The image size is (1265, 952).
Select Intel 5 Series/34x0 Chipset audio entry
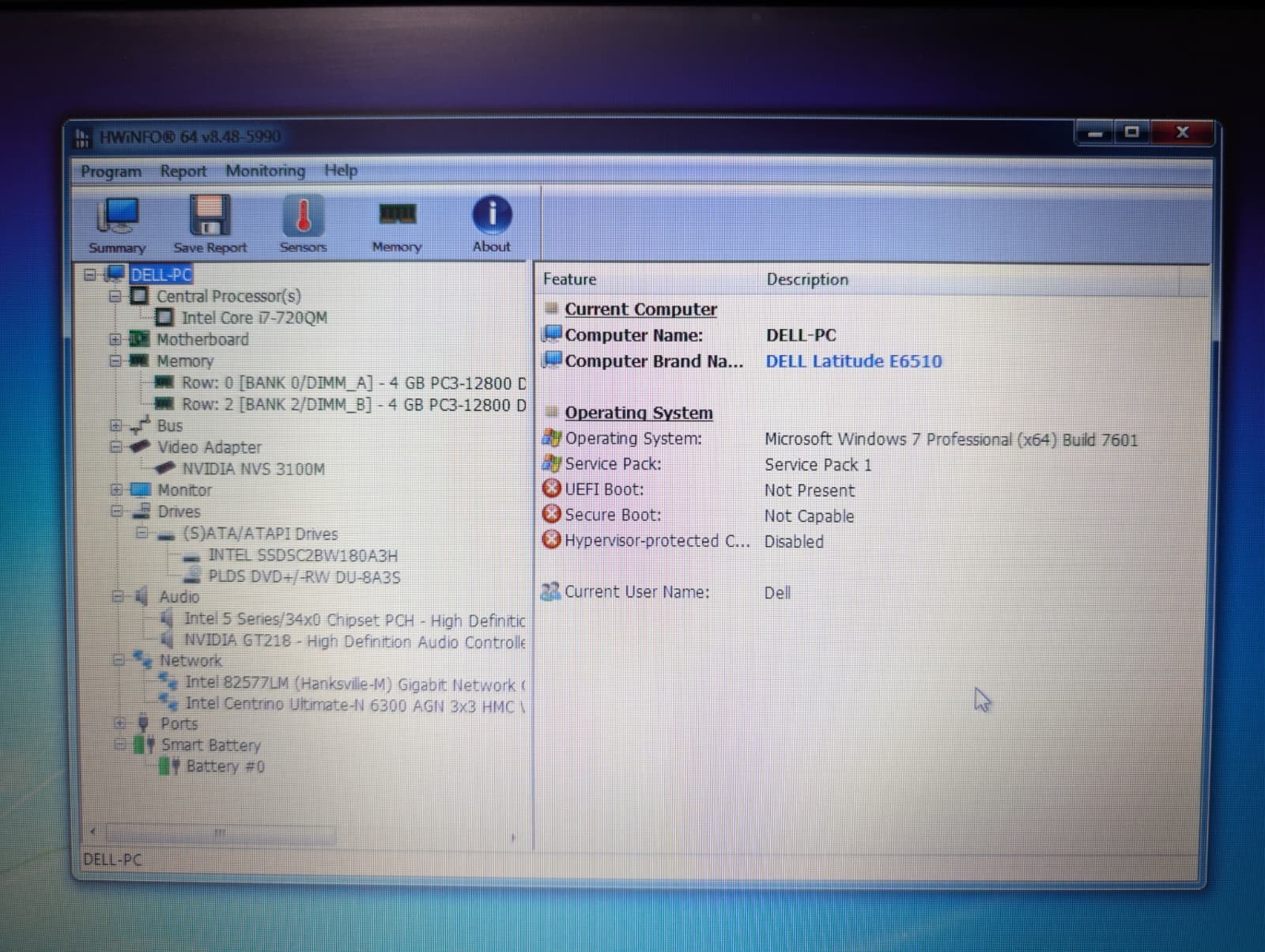pyautogui.click(x=354, y=619)
